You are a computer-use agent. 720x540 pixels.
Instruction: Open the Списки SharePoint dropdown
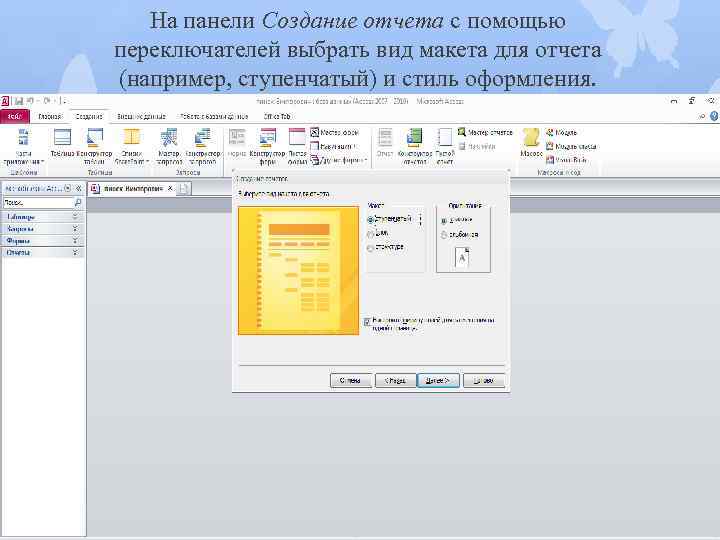131,146
